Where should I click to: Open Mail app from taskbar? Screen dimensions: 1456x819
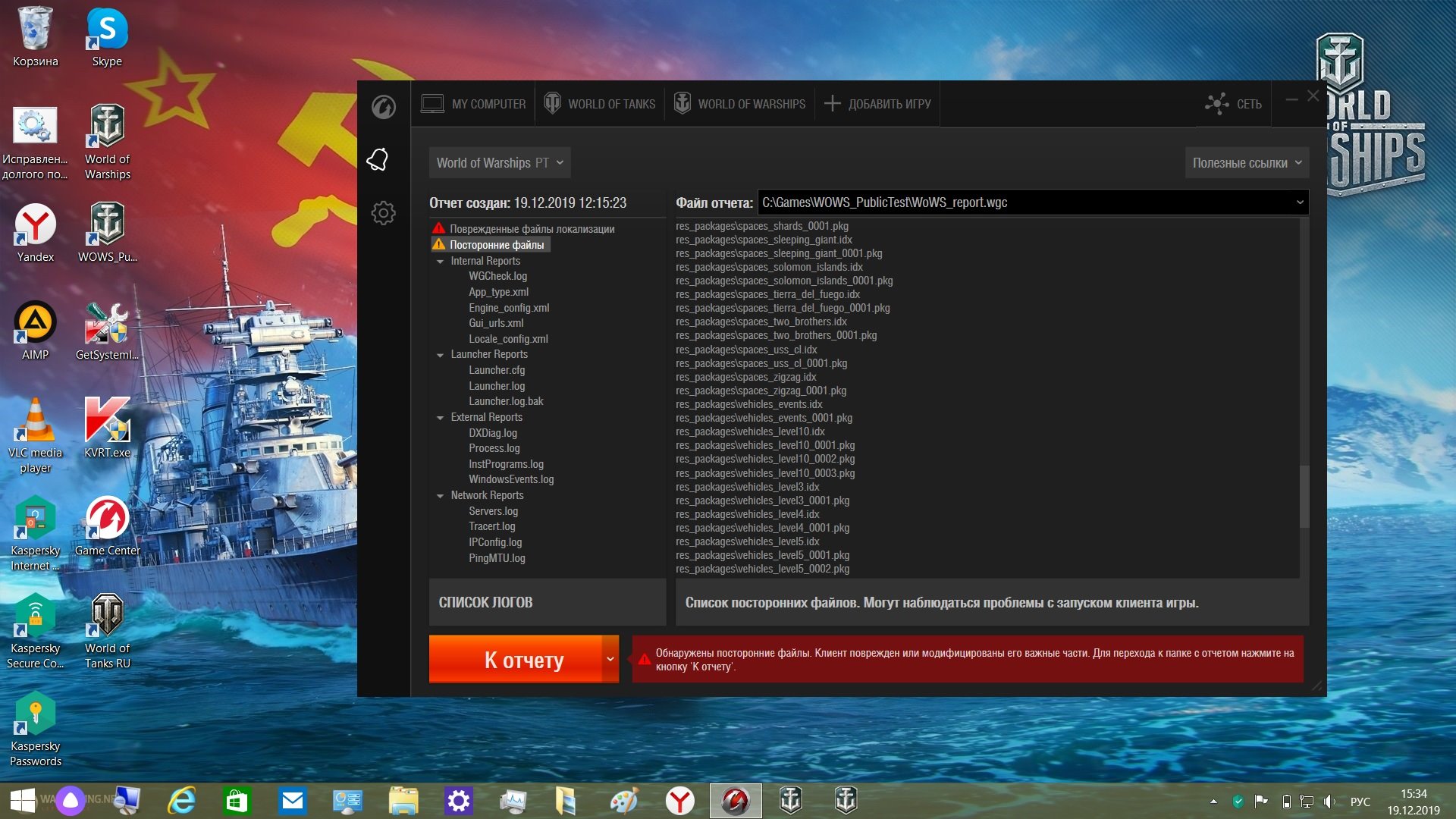pos(292,801)
